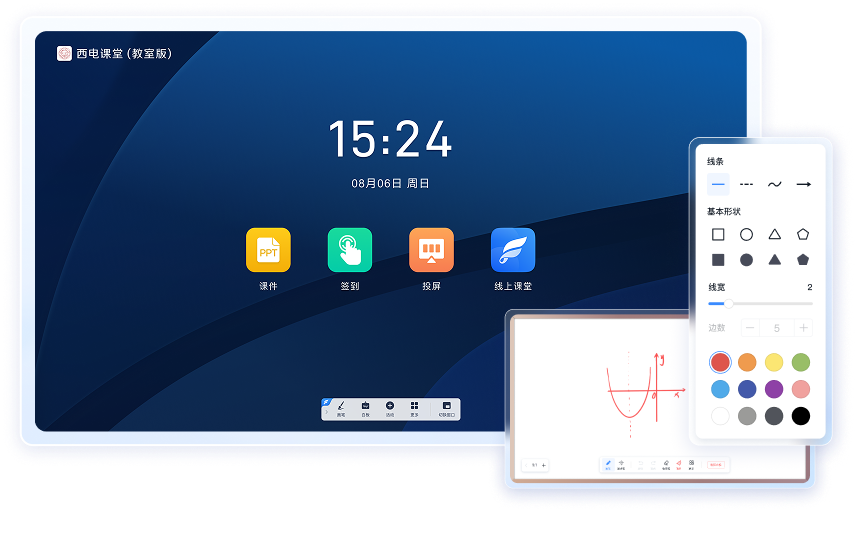Start the 线上课堂 online classroom
This screenshot has width=856, height=549.
tap(512, 250)
